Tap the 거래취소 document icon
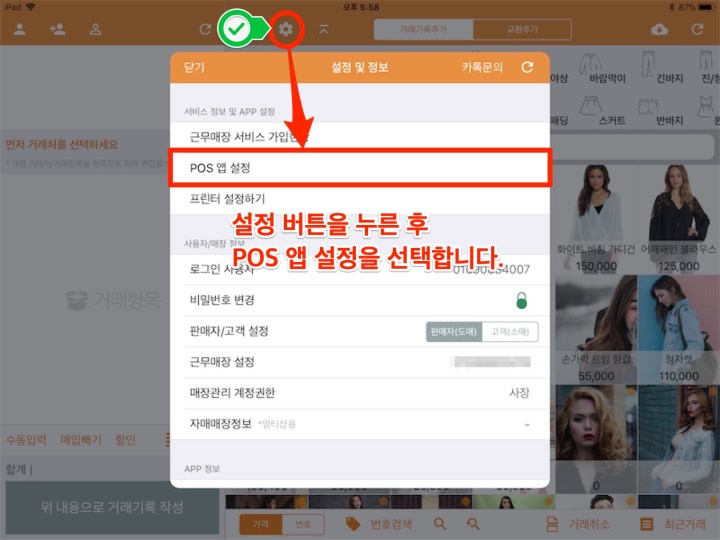Viewport: 720px width, 540px height. (x=552, y=524)
